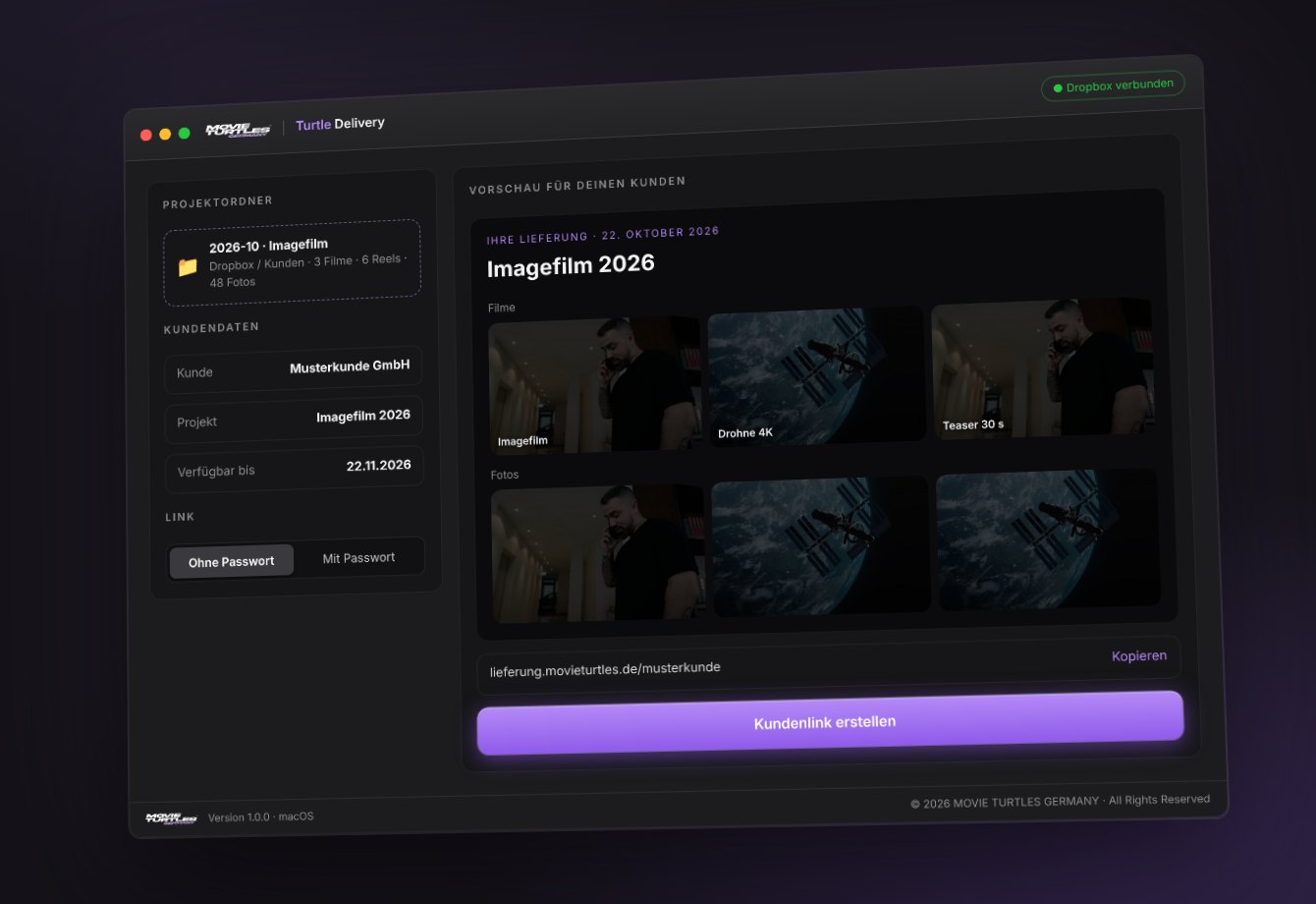This screenshot has width=1316, height=904.
Task: Click the Verfügbar bis date field
Action: click(x=294, y=468)
